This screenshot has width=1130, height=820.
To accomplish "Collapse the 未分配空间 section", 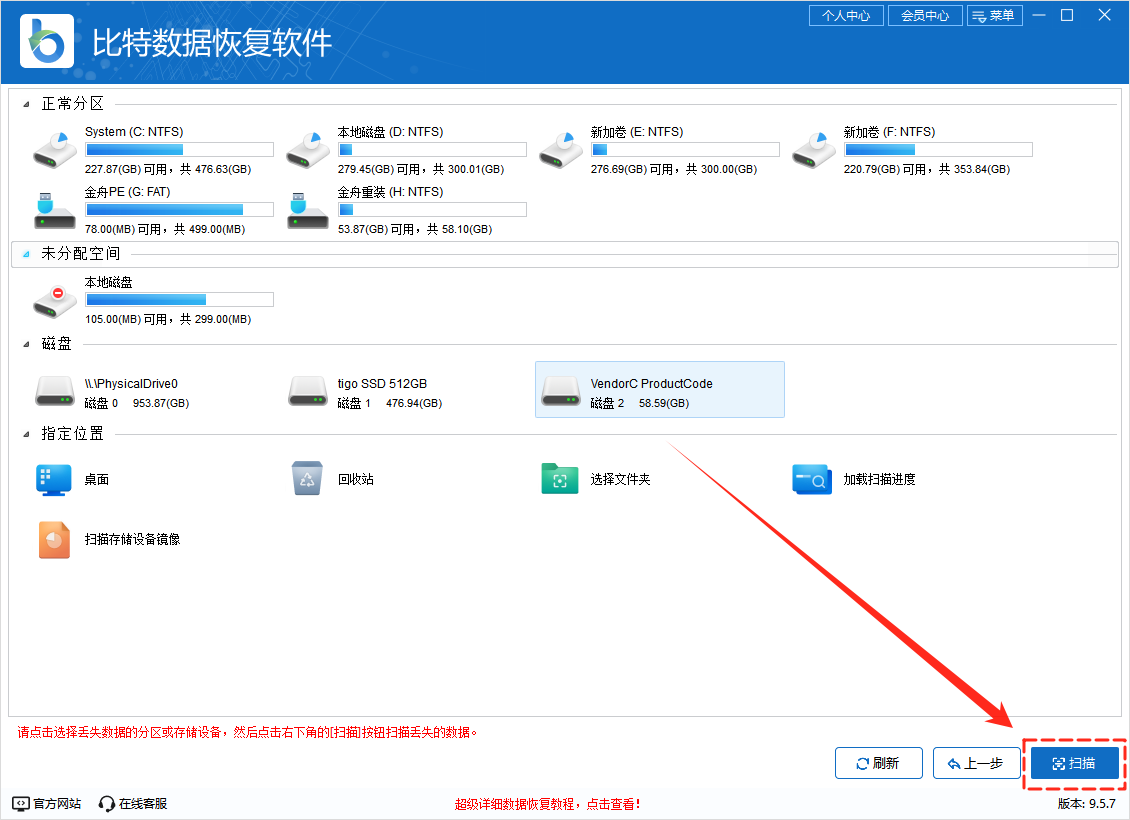I will 25,253.
